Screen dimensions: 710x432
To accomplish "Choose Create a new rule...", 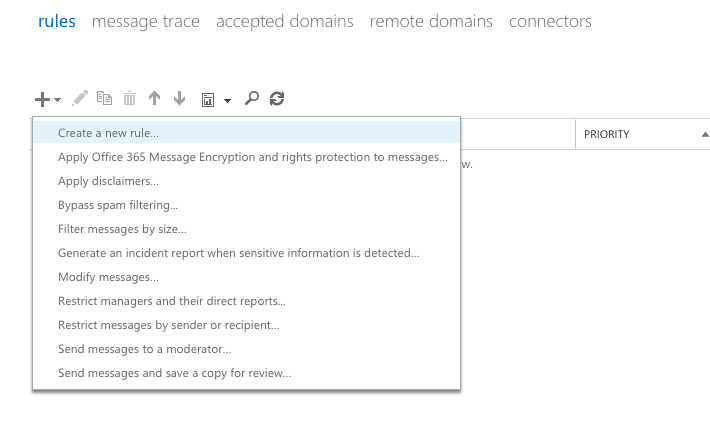I will tap(108, 133).
